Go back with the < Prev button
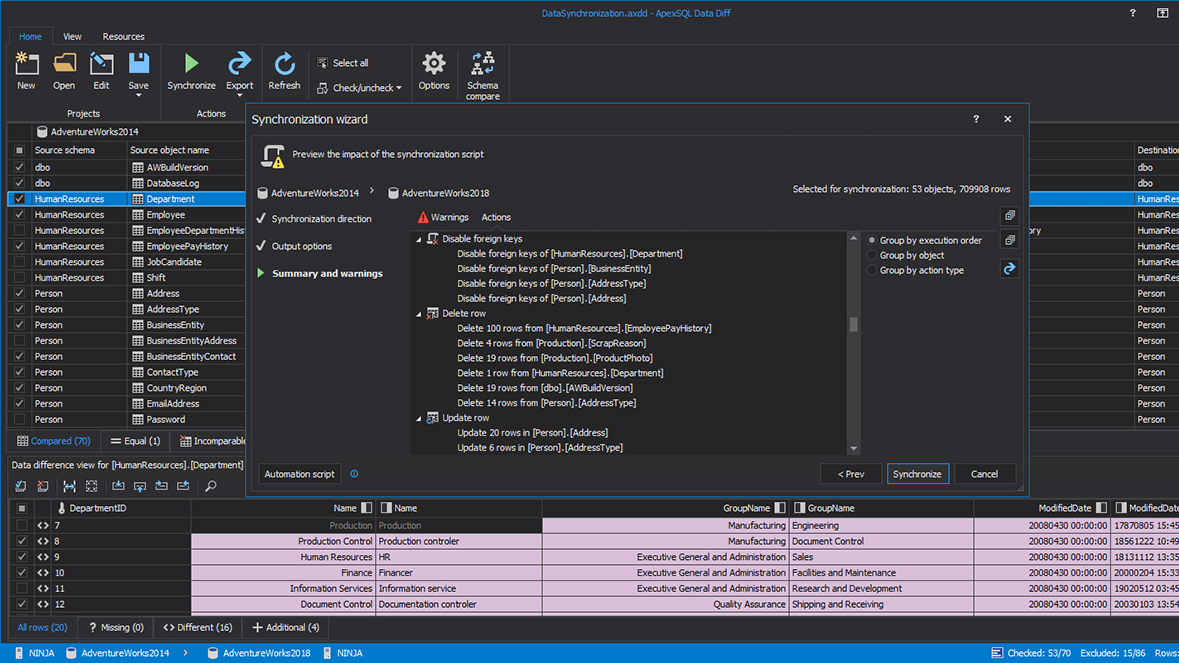The width and height of the screenshot is (1179, 663). pos(851,474)
